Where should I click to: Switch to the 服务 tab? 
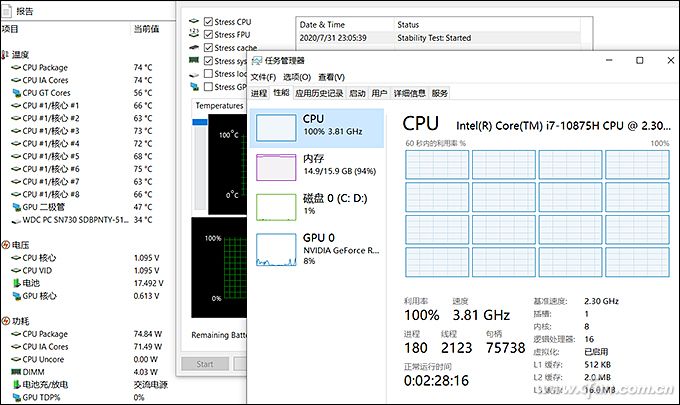439,93
